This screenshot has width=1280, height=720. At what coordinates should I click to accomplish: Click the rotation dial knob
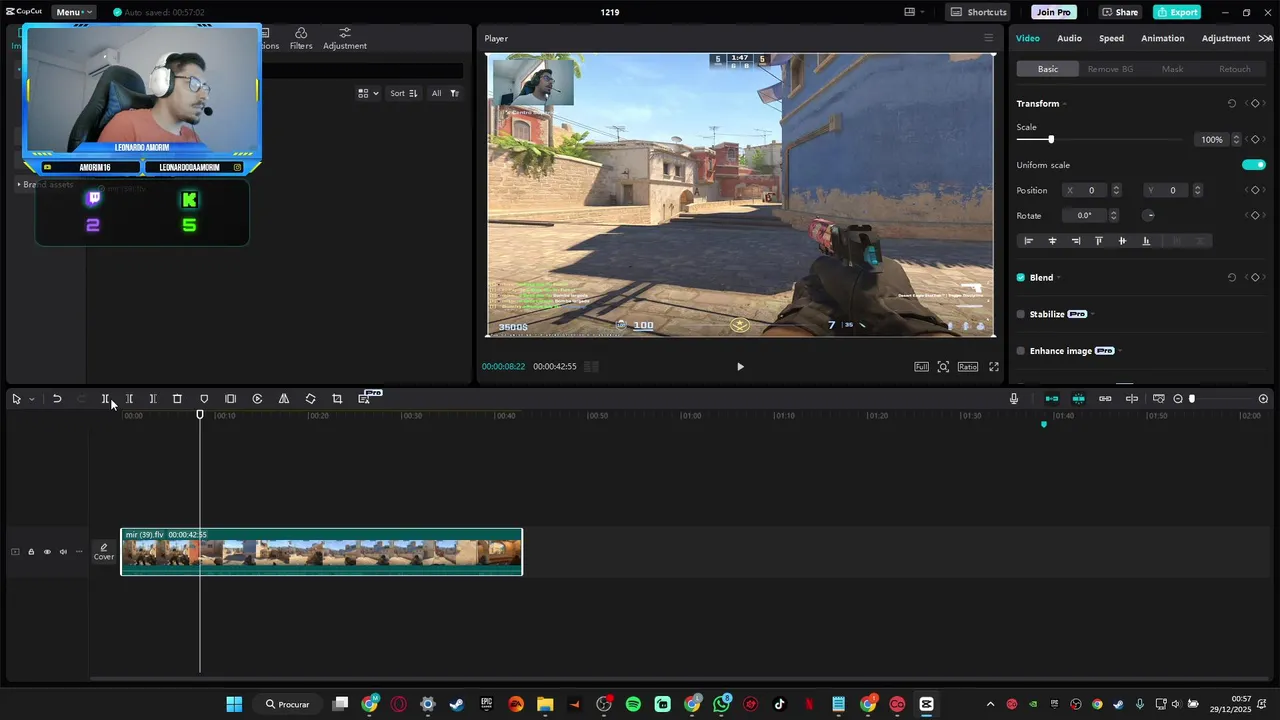point(1150,215)
